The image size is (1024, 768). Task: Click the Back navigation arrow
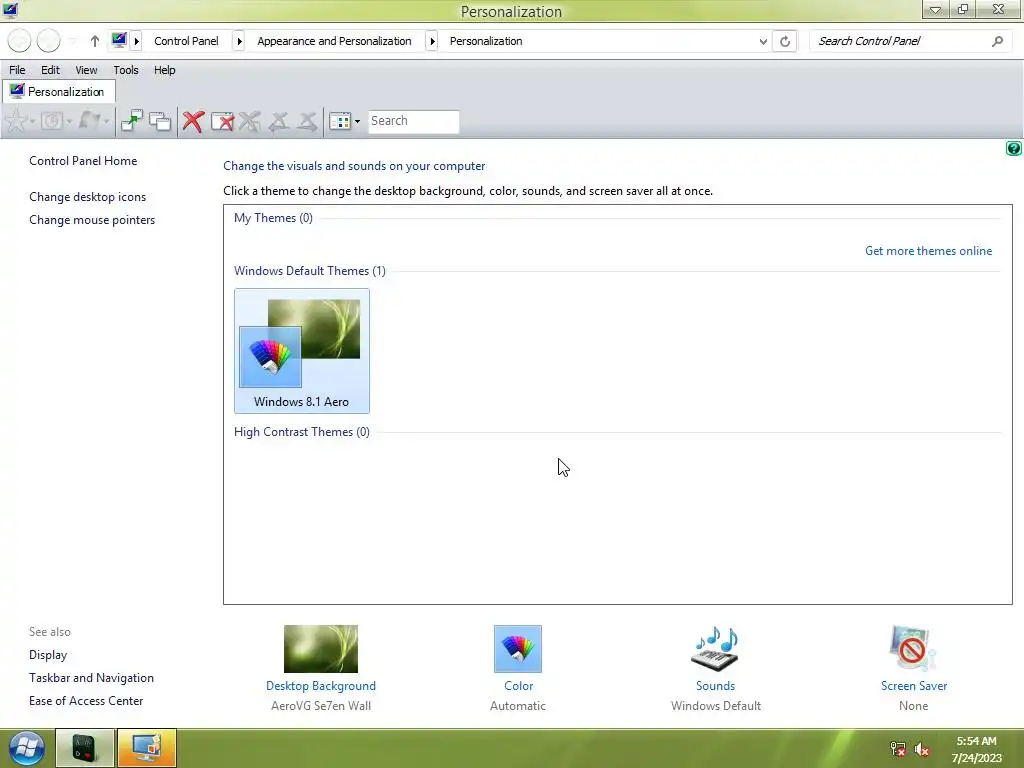(20, 41)
